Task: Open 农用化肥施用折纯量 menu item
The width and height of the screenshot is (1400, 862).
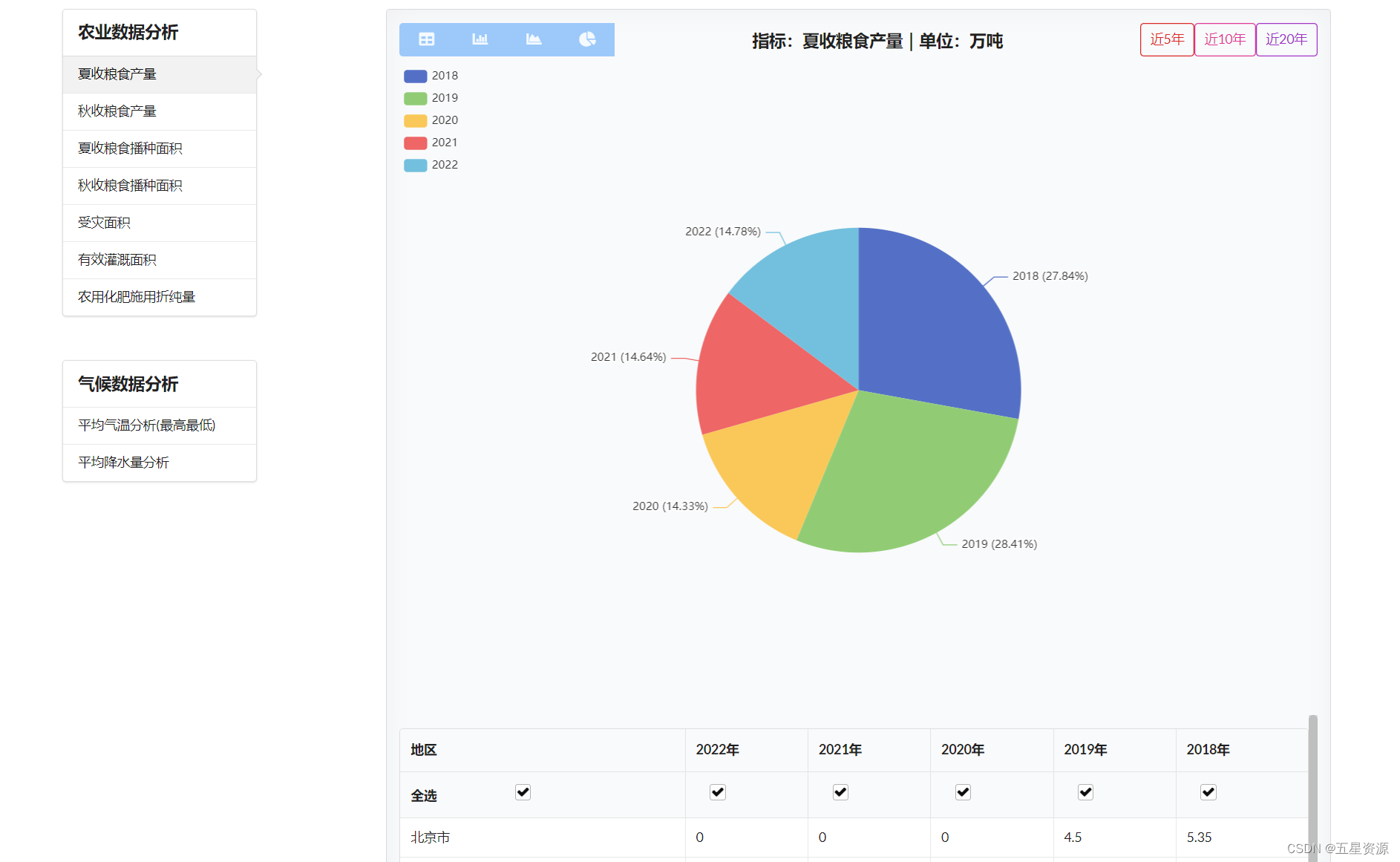Action: (x=160, y=297)
